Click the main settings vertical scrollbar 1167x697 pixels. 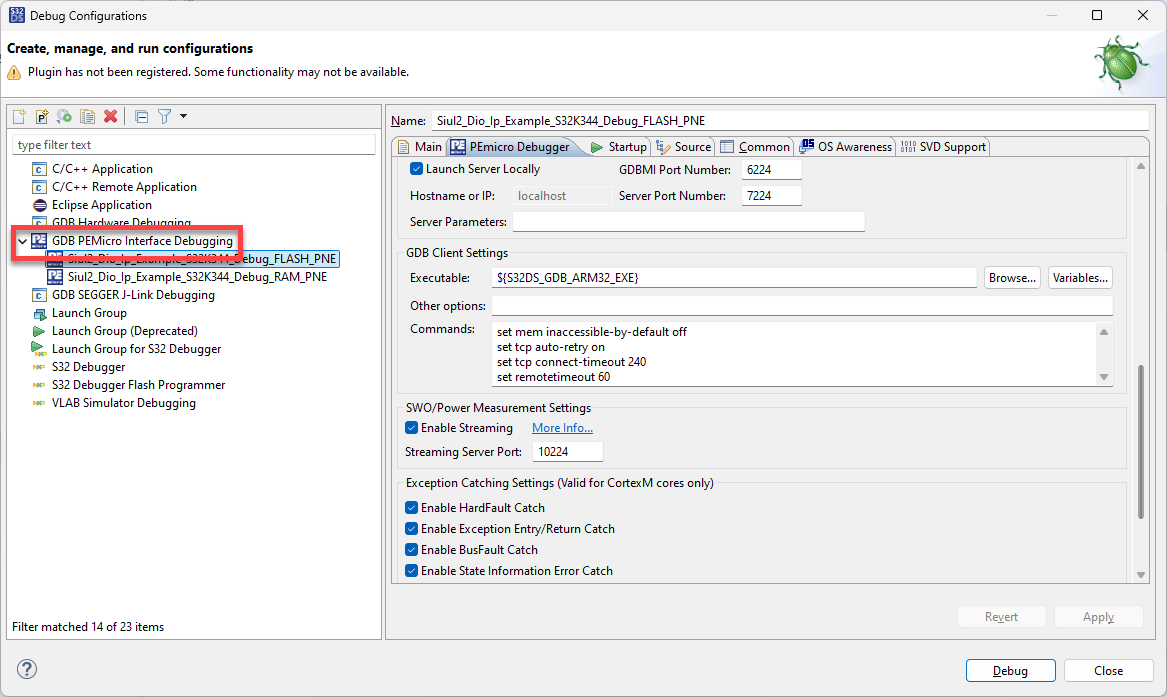point(1142,440)
